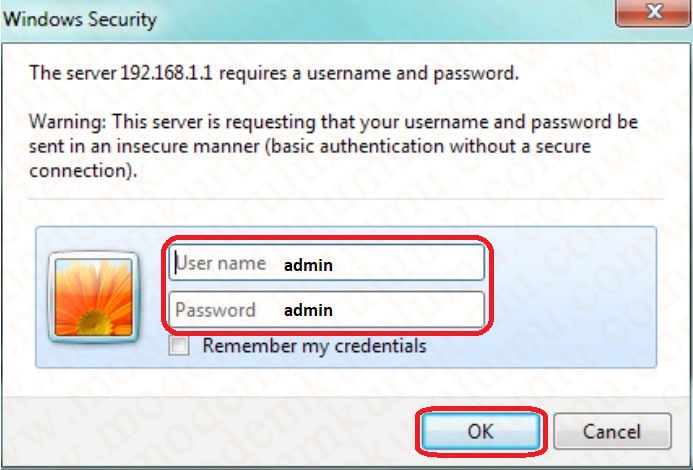The image size is (693, 470).
Task: Dismiss the prompt using Cancel button
Action: click(x=613, y=431)
